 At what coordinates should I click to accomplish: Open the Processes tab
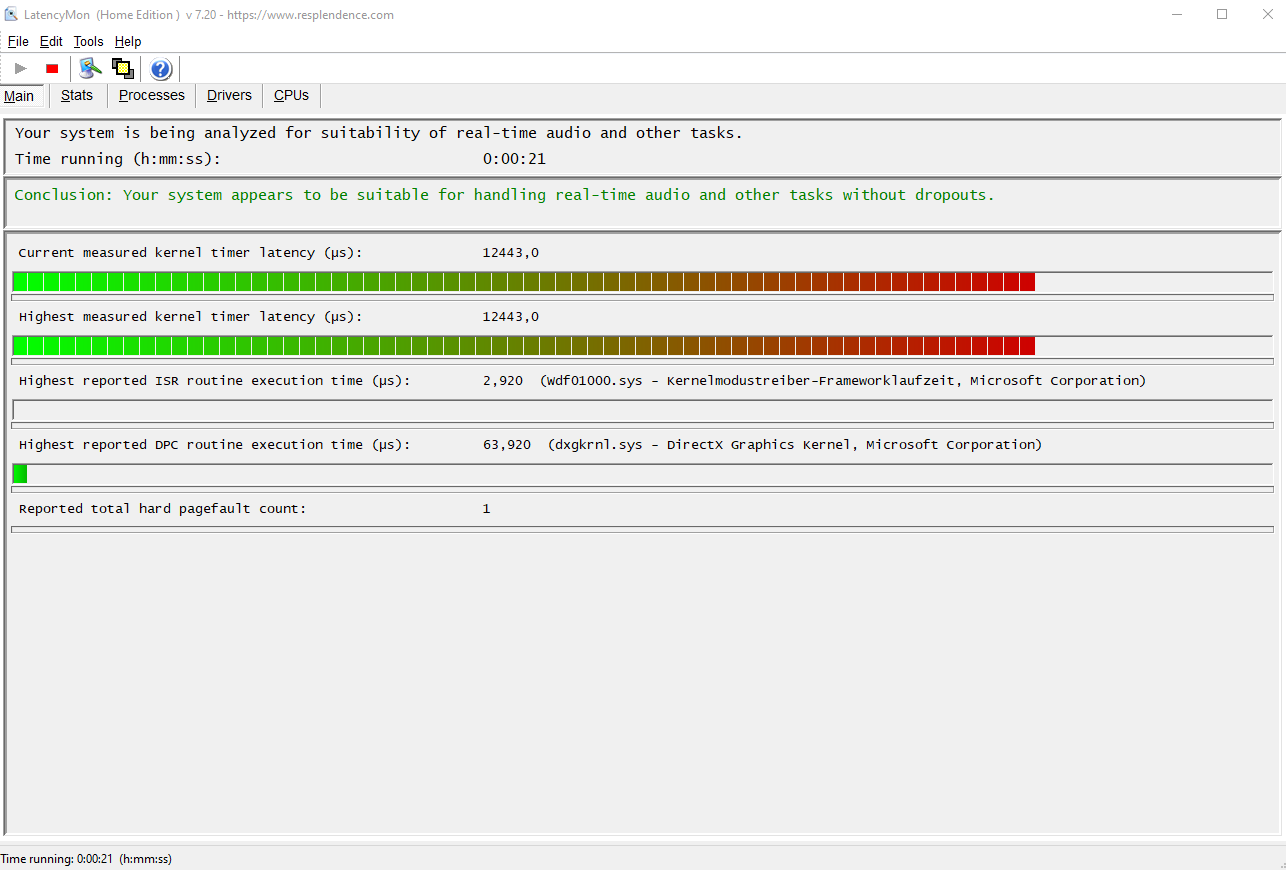pos(152,95)
